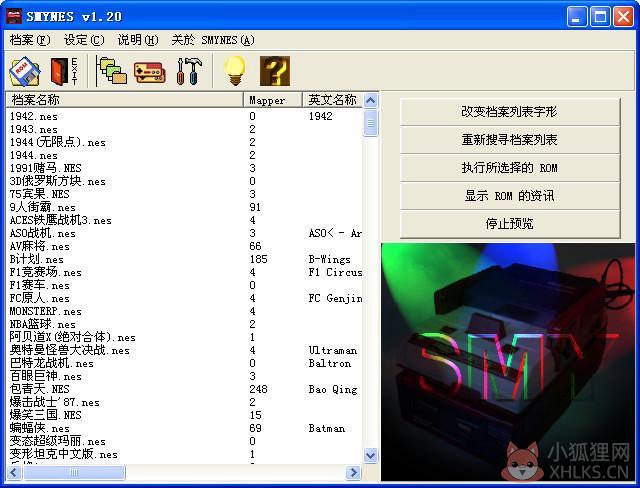Open ROM file with floppy disk icon

pos(25,71)
